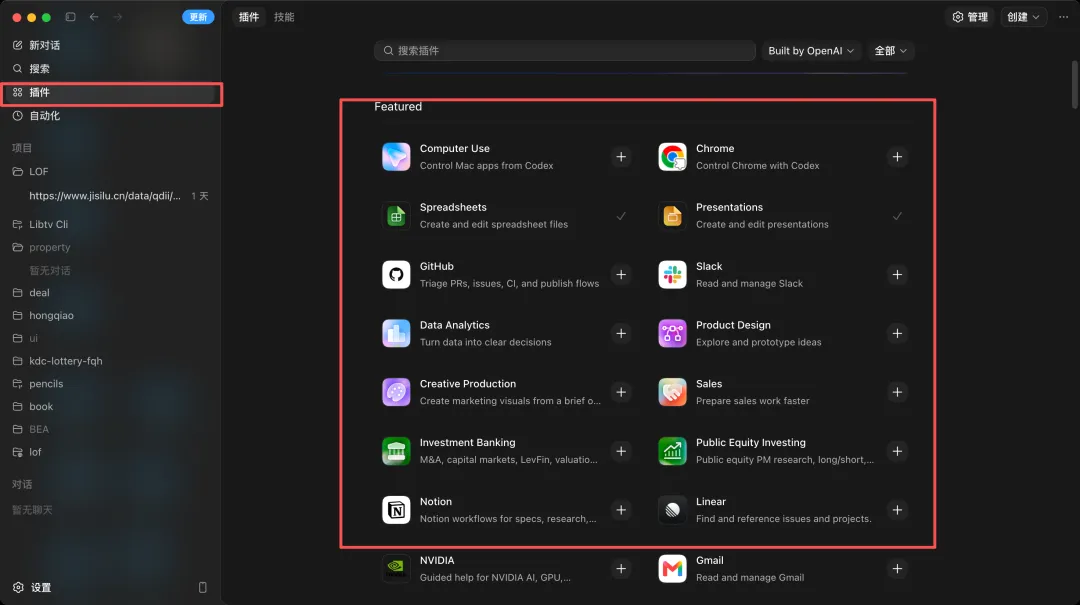
Task: Open the Presentations plugin icon
Action: click(x=672, y=216)
